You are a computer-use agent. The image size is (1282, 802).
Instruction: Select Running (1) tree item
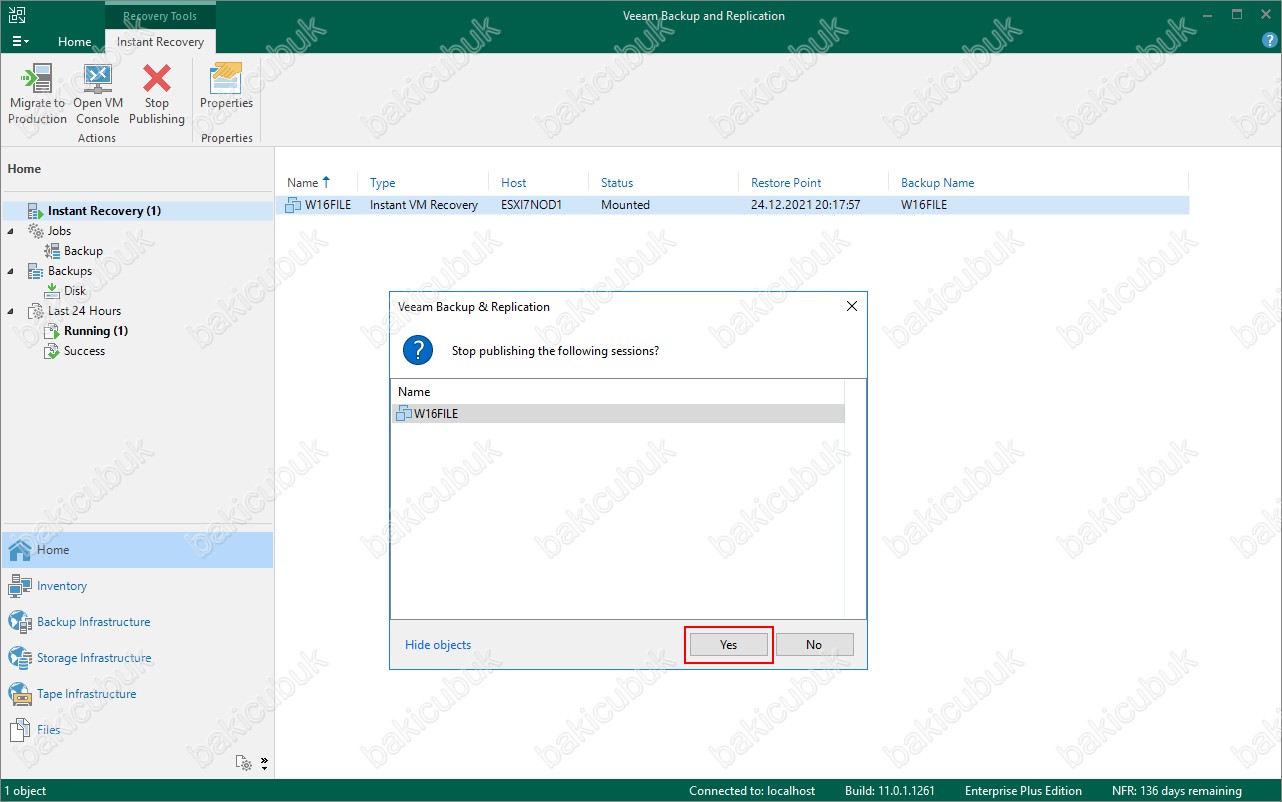(96, 331)
